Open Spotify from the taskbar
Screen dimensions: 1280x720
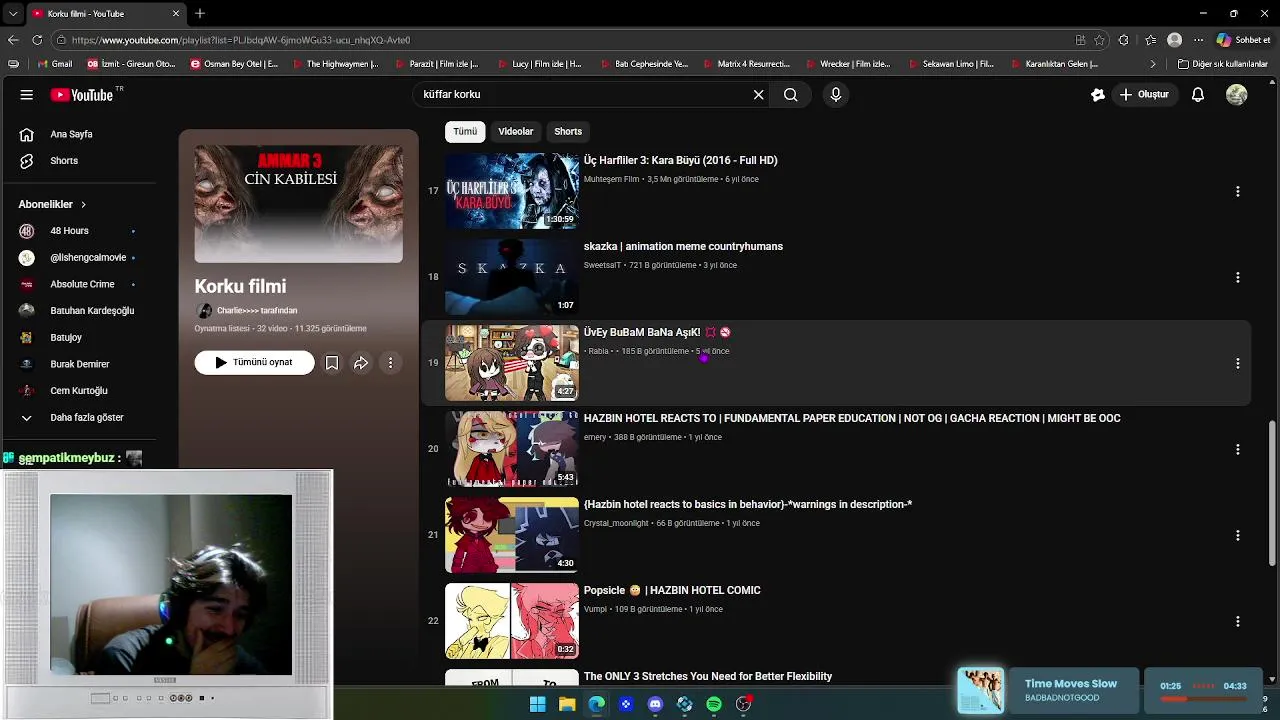[714, 704]
